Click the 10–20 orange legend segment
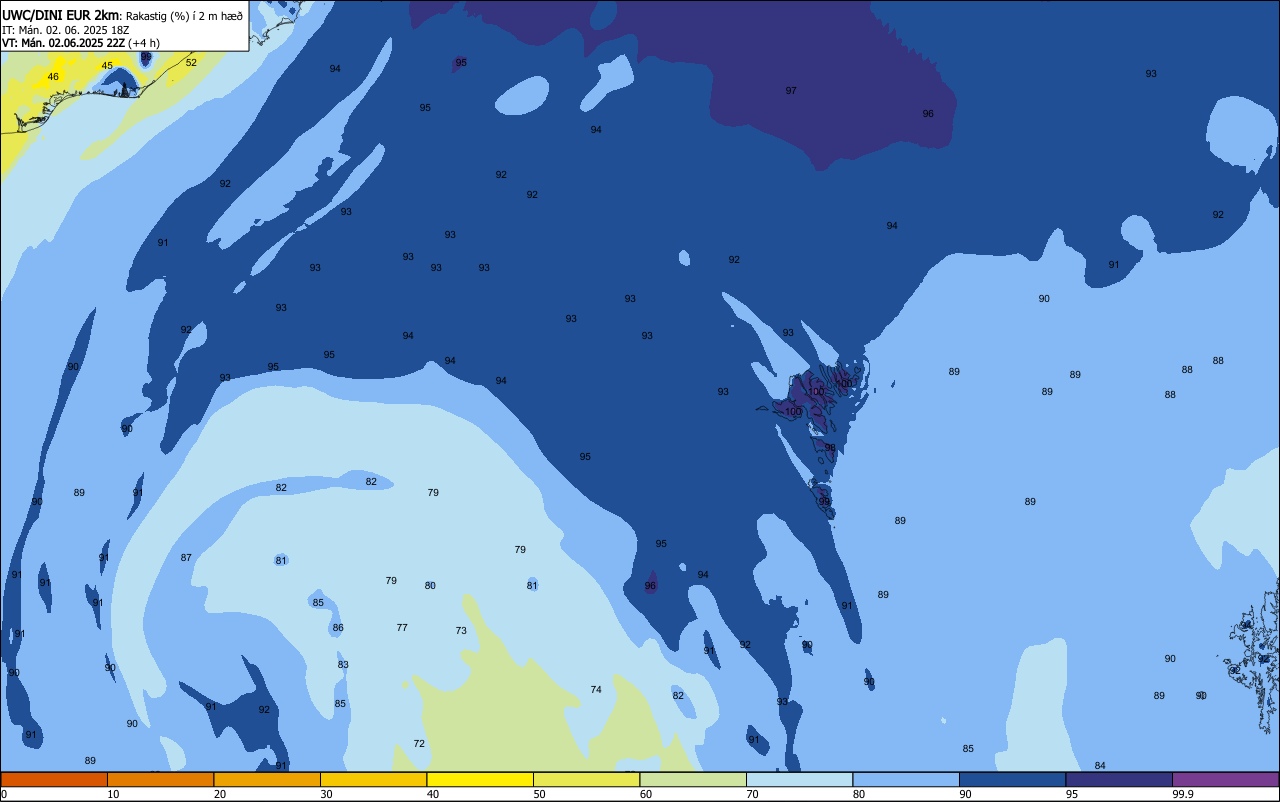The width and height of the screenshot is (1280, 802). coord(160,779)
